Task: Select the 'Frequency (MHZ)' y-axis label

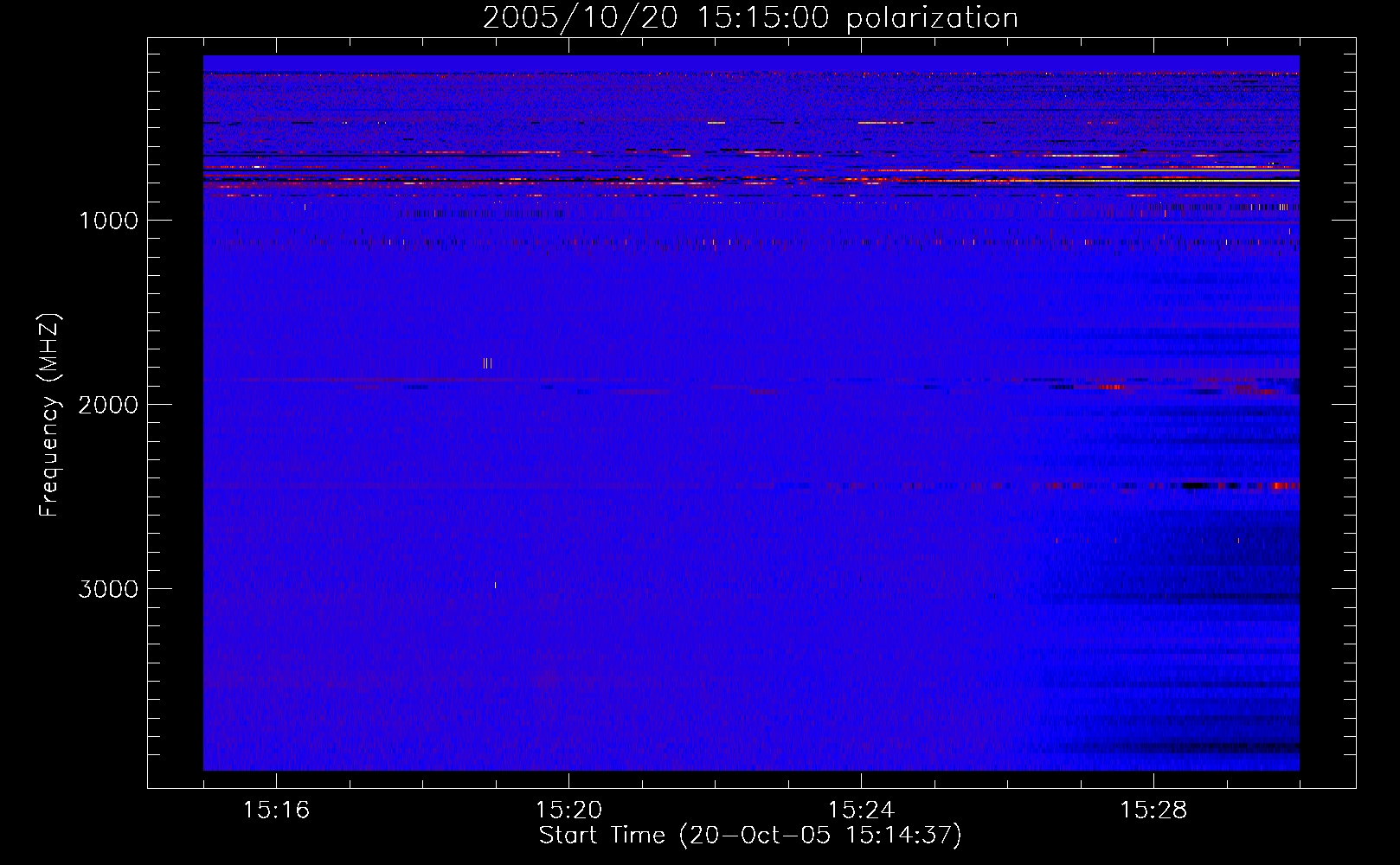Action: point(49,416)
